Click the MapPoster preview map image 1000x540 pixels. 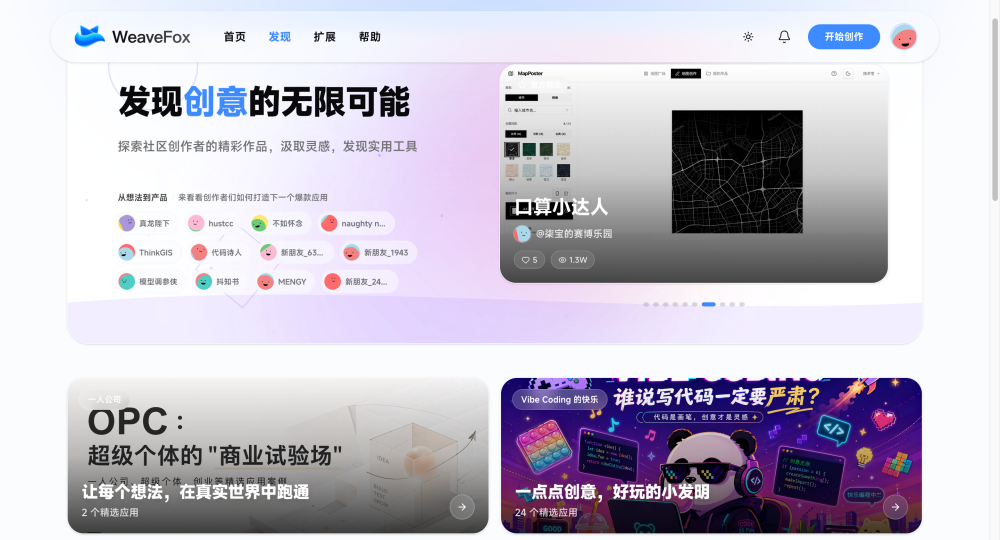737,171
